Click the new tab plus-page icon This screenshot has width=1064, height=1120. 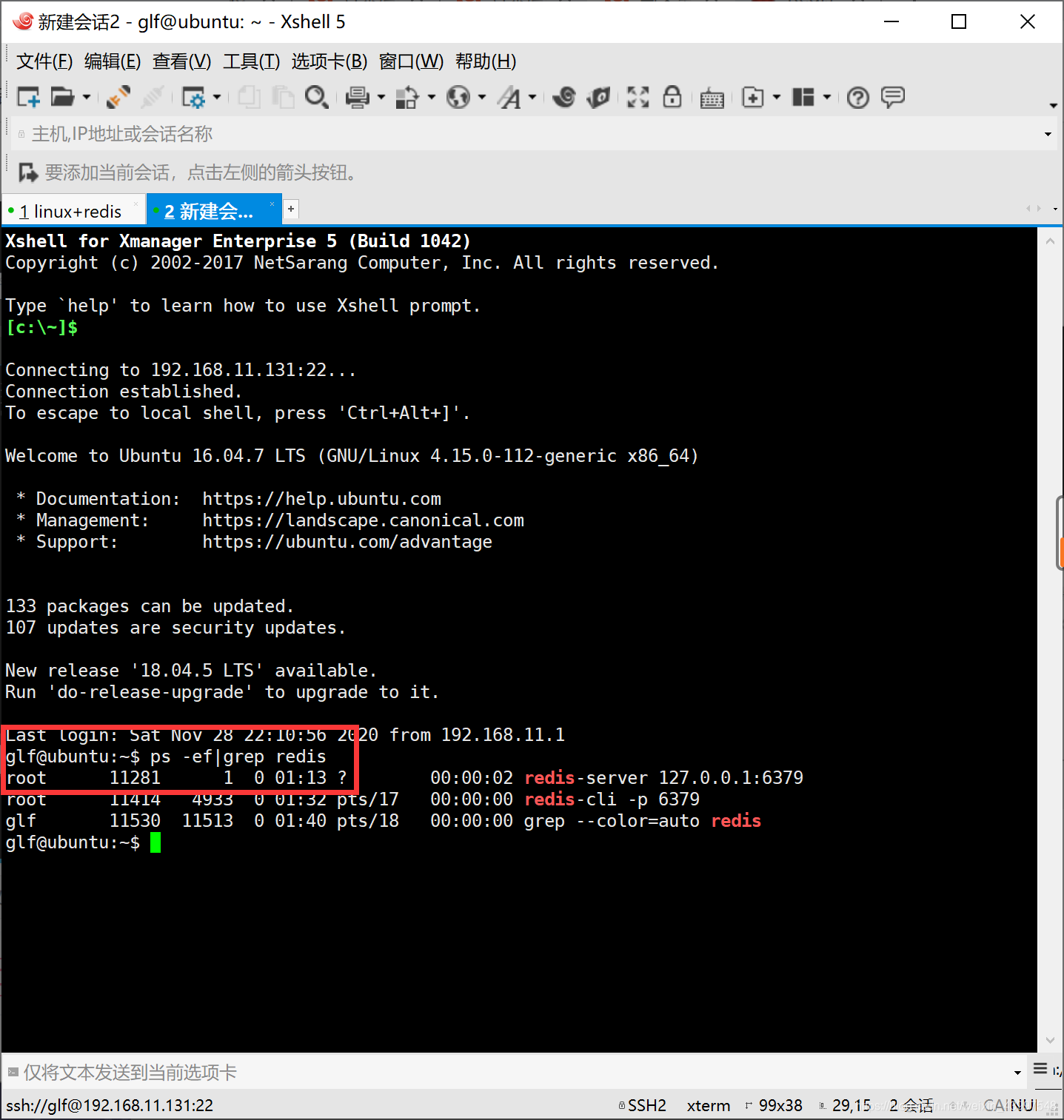[x=753, y=97]
